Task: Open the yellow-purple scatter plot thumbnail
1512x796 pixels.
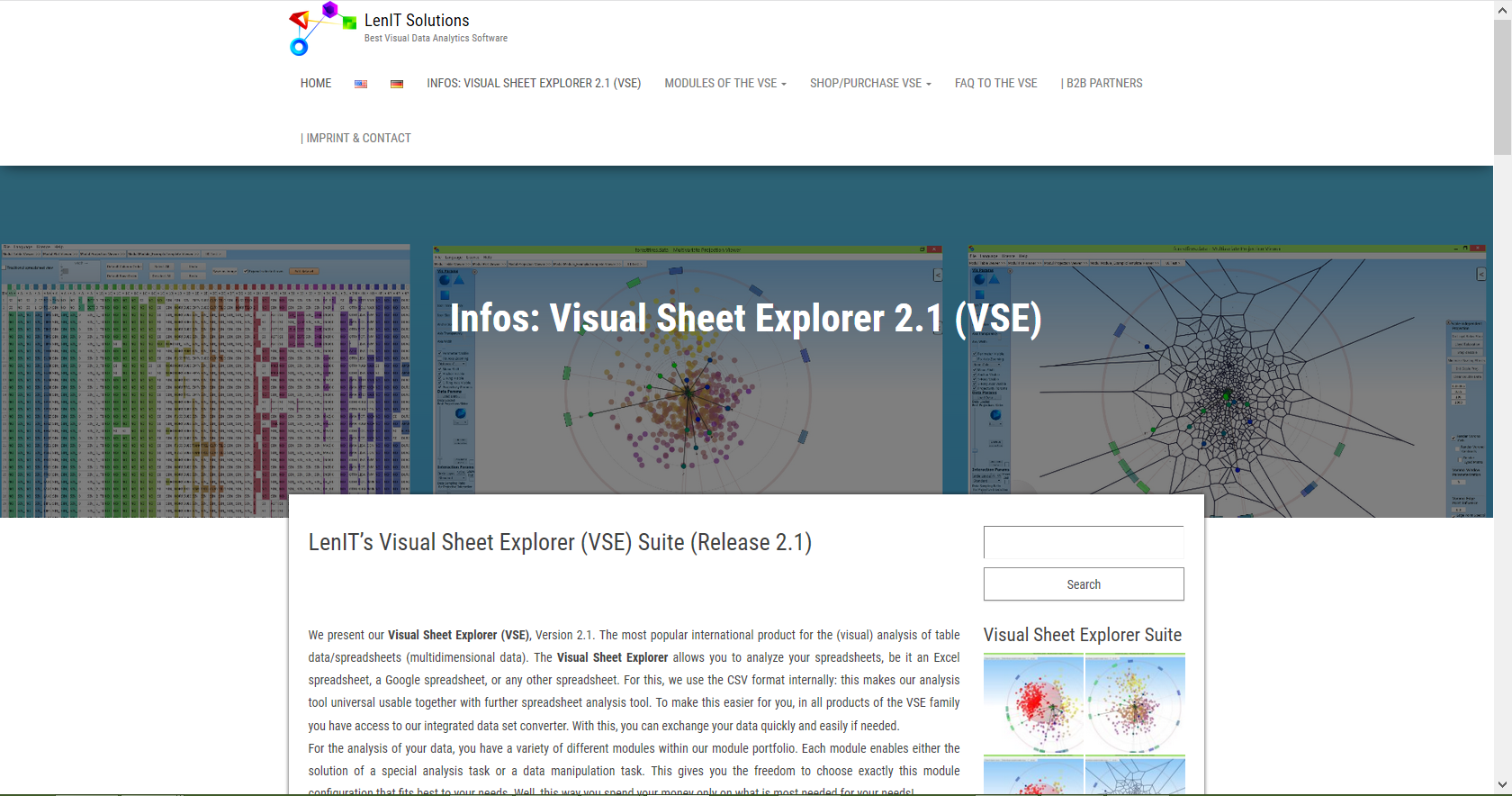Action: 1135,704
